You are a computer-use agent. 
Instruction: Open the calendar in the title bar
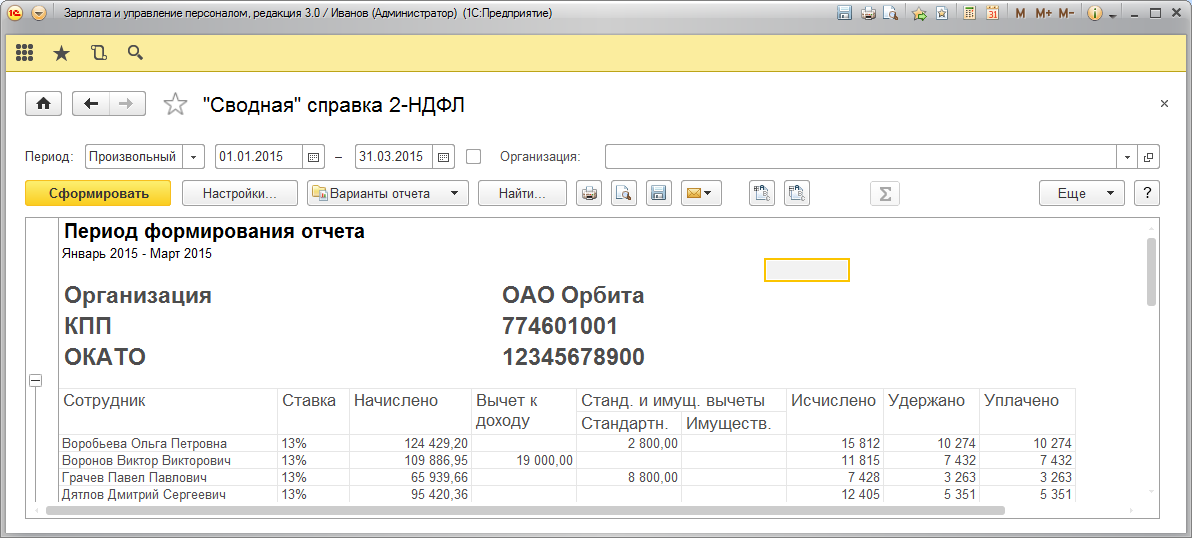pyautogui.click(x=992, y=14)
